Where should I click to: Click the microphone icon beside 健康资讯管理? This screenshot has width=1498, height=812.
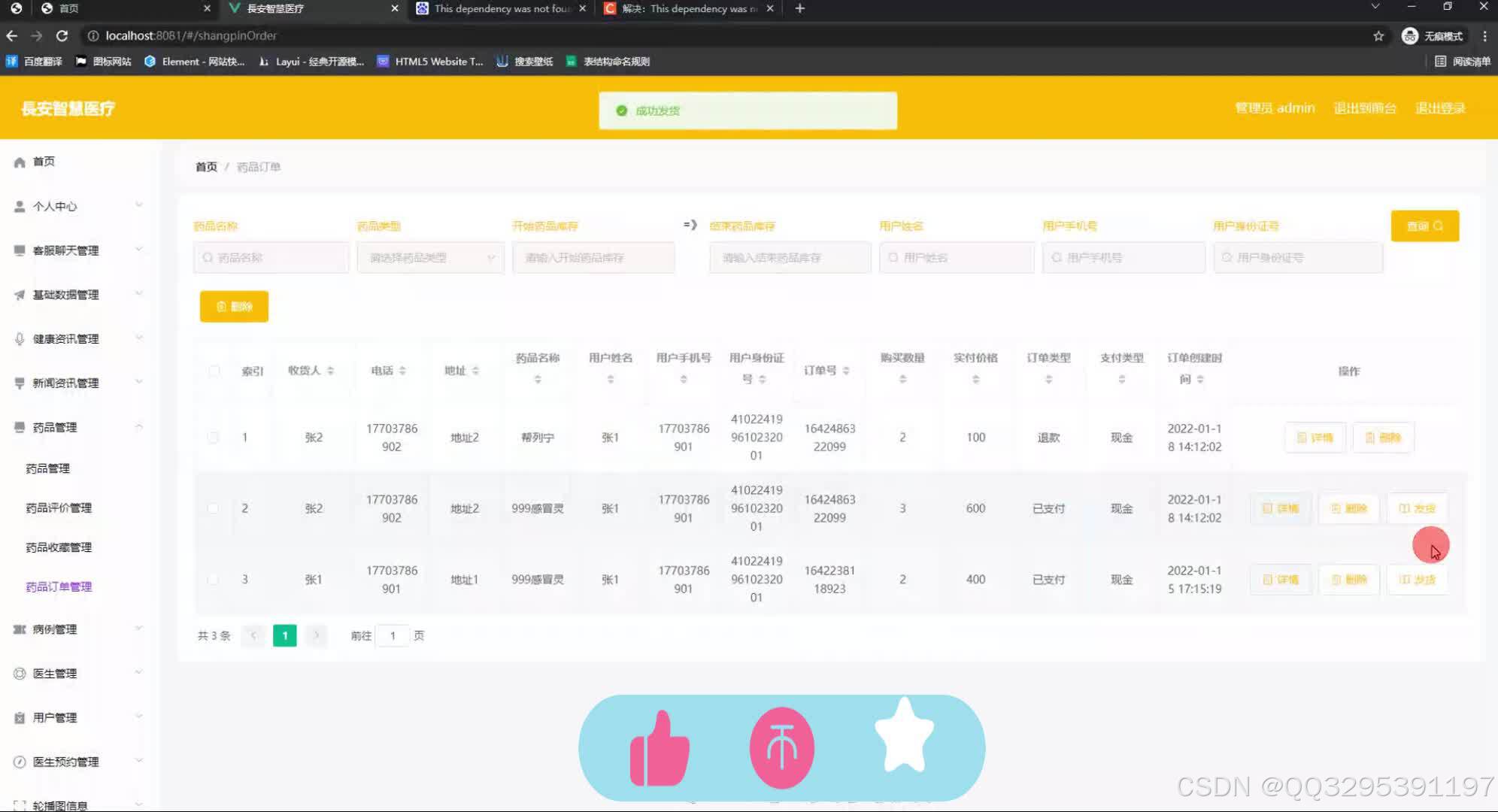20,339
